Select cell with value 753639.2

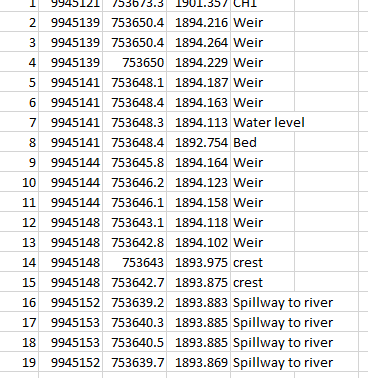coord(135,302)
